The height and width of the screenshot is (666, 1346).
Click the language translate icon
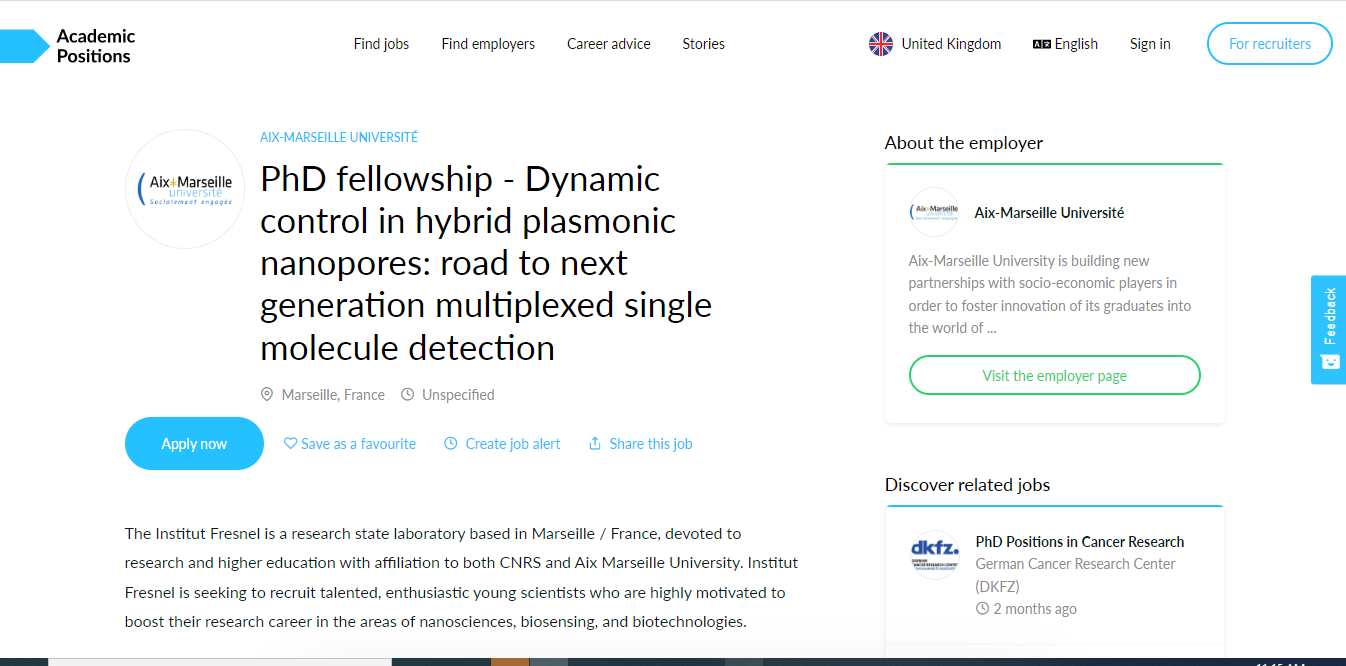pyautogui.click(x=1041, y=44)
